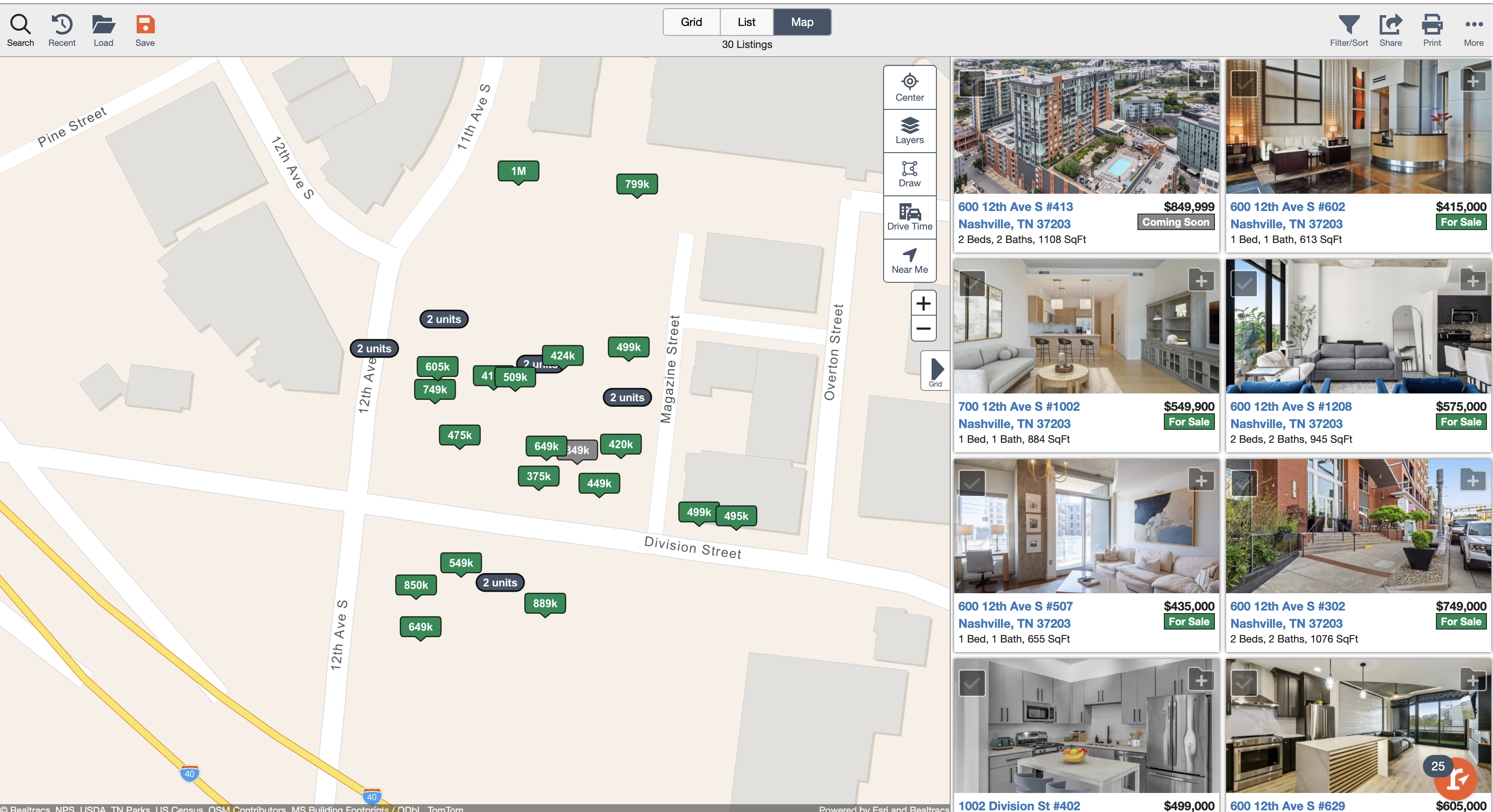Open listing link 600 12th Ave S #507
This screenshot has height=812, width=1493.
tap(1015, 614)
